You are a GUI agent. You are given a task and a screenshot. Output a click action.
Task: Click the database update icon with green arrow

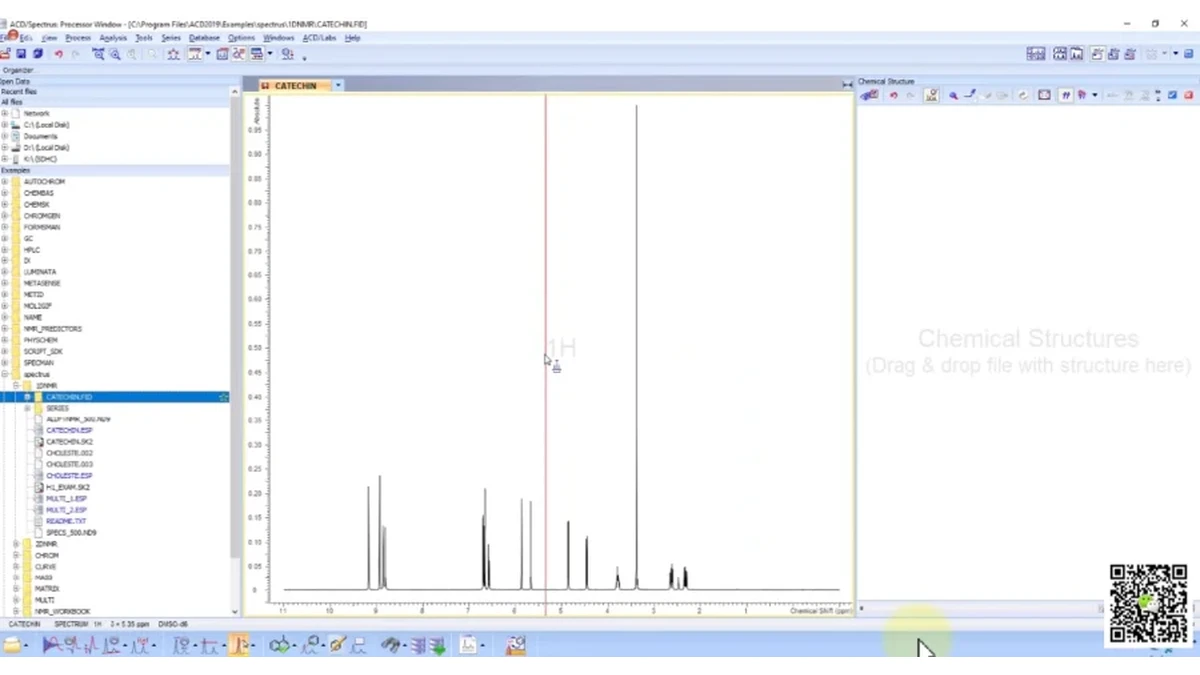click(437, 646)
